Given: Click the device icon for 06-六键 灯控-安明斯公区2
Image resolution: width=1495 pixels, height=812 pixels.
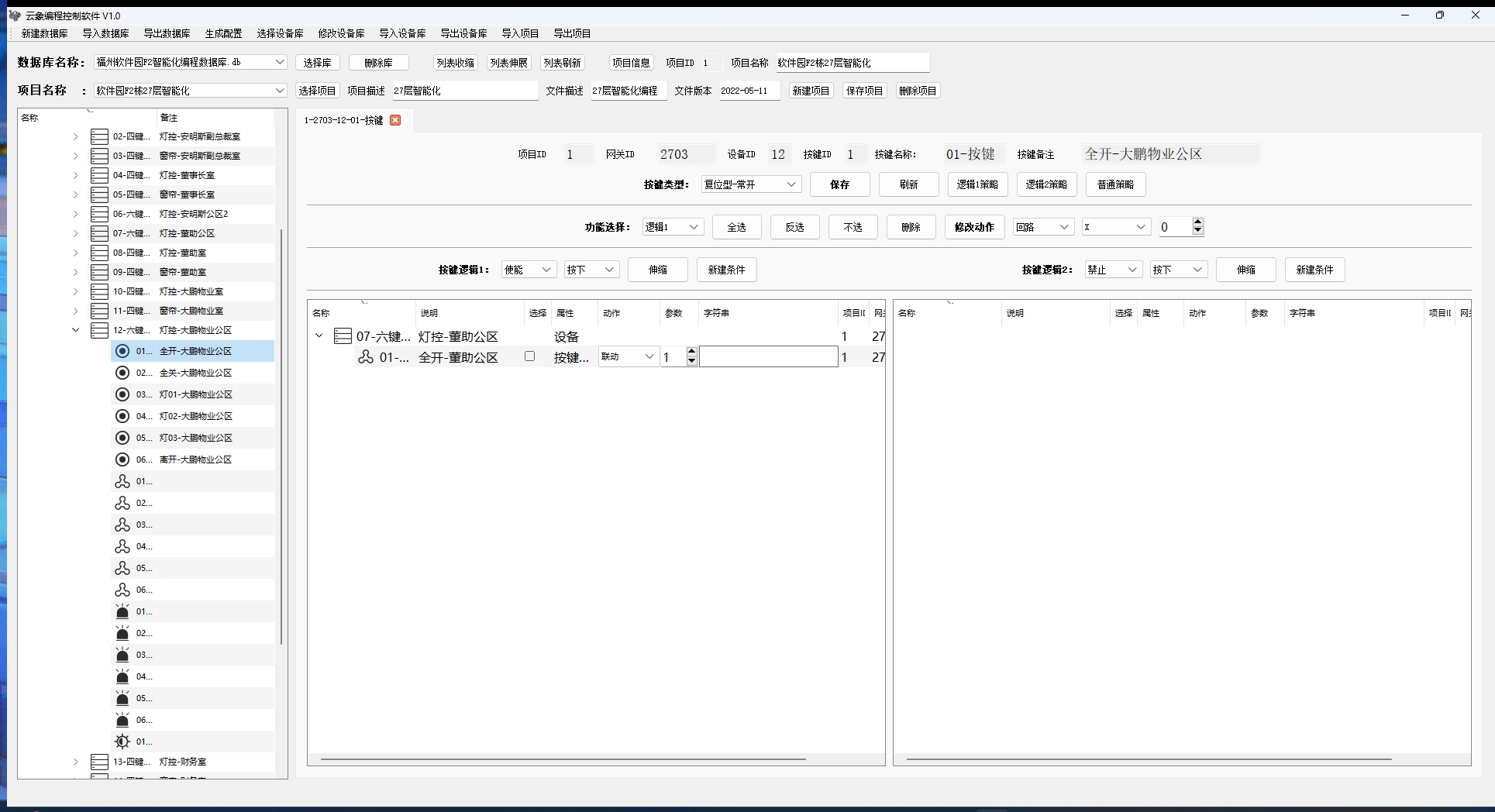Looking at the screenshot, I should [x=99, y=214].
